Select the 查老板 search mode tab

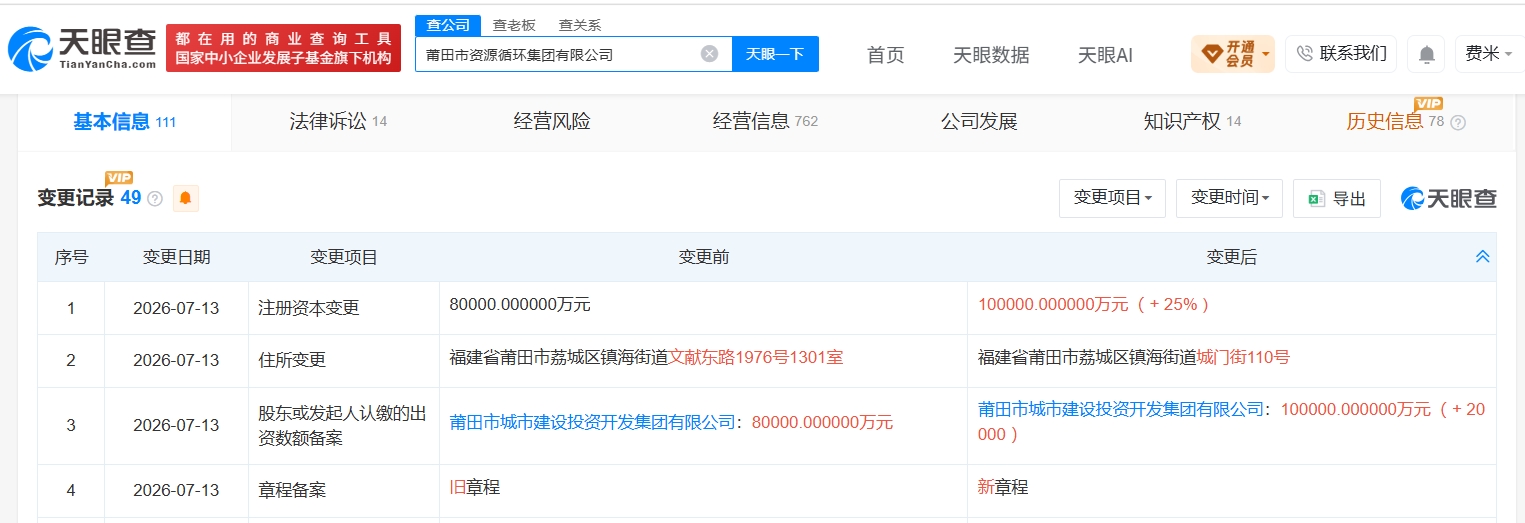click(x=513, y=26)
